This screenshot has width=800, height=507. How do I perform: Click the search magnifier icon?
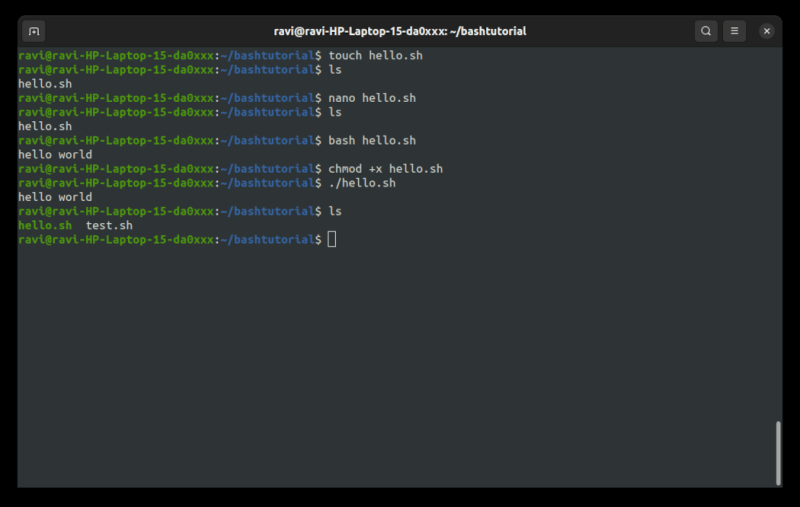pos(706,31)
